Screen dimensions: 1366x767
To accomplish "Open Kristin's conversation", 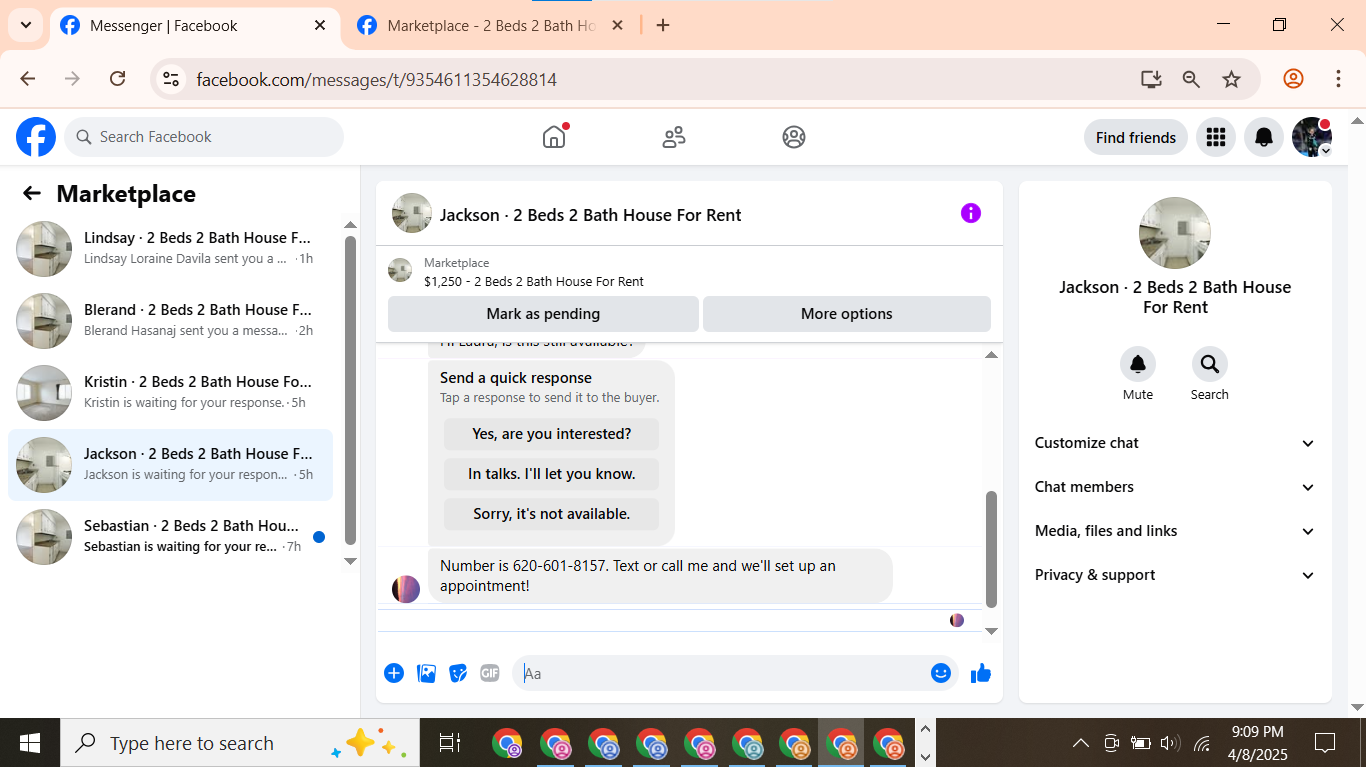I will 170,393.
